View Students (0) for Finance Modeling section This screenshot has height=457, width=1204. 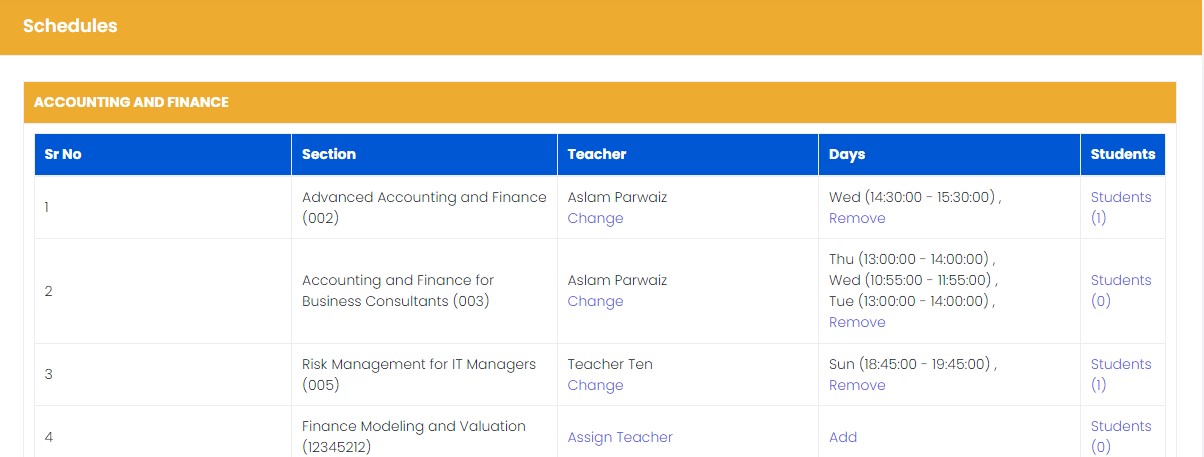1120,436
